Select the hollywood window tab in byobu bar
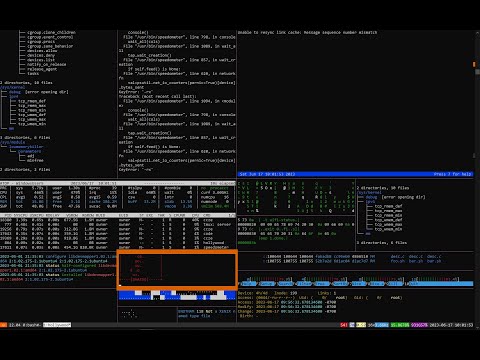The image size is (480, 360). [x=57, y=325]
